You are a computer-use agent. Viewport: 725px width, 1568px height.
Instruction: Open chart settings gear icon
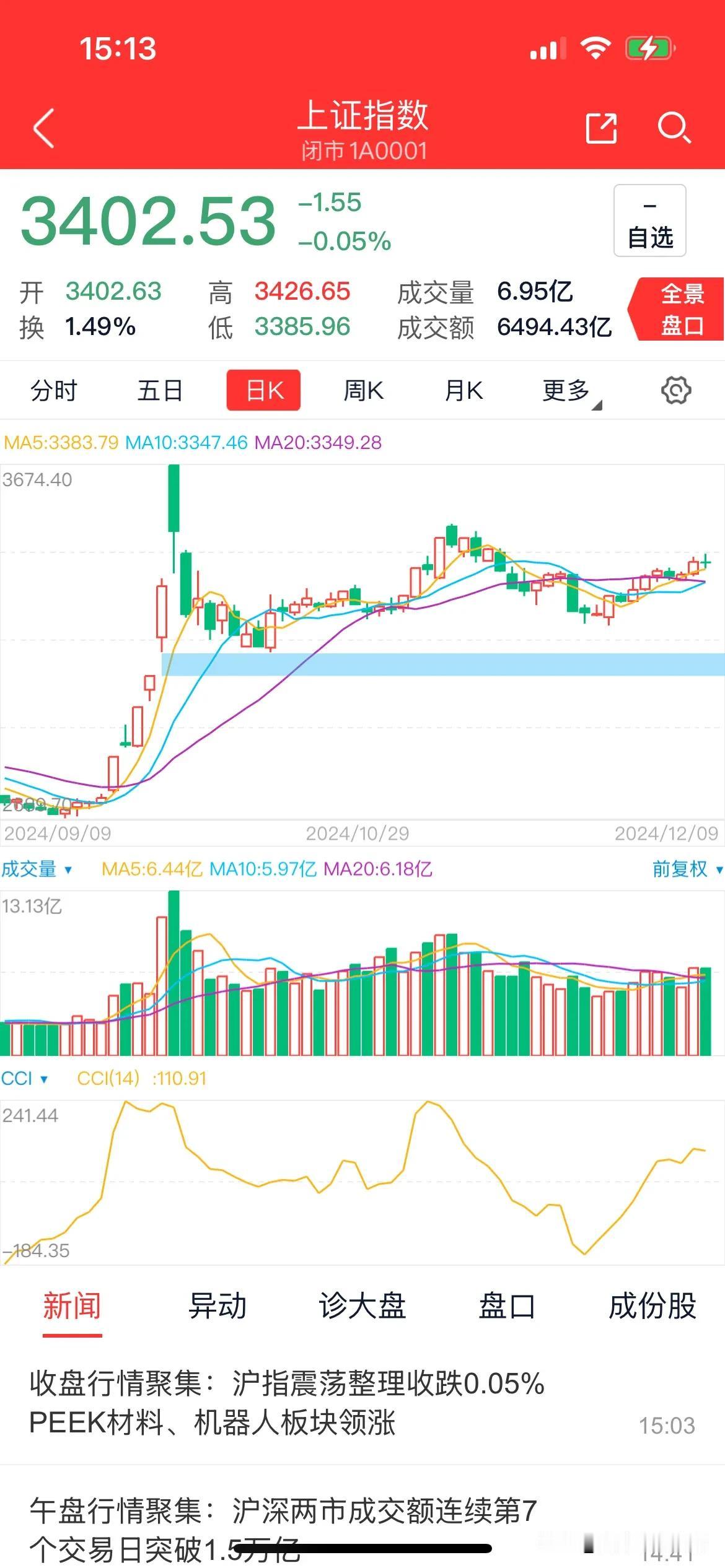point(676,390)
